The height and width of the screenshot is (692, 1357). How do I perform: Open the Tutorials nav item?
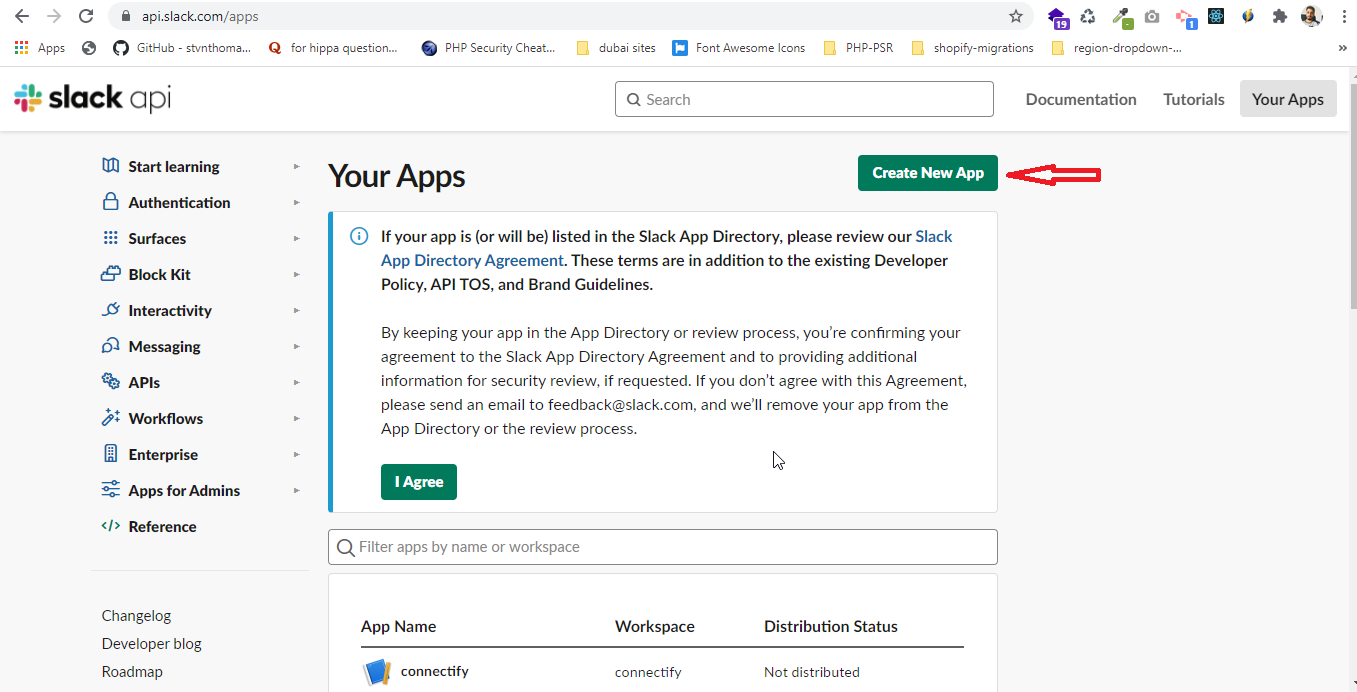coord(1194,99)
